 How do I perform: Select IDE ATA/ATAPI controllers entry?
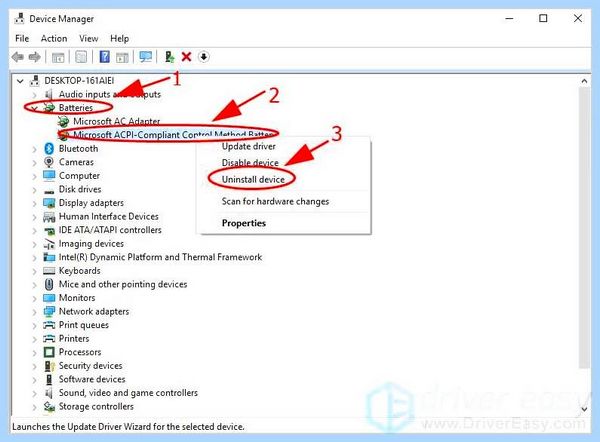click(110, 230)
